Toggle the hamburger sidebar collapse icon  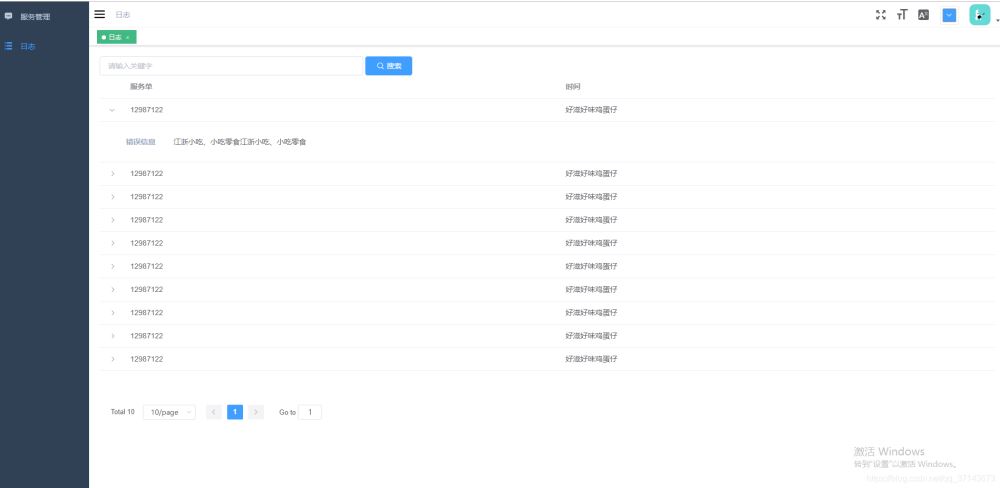pyautogui.click(x=99, y=14)
